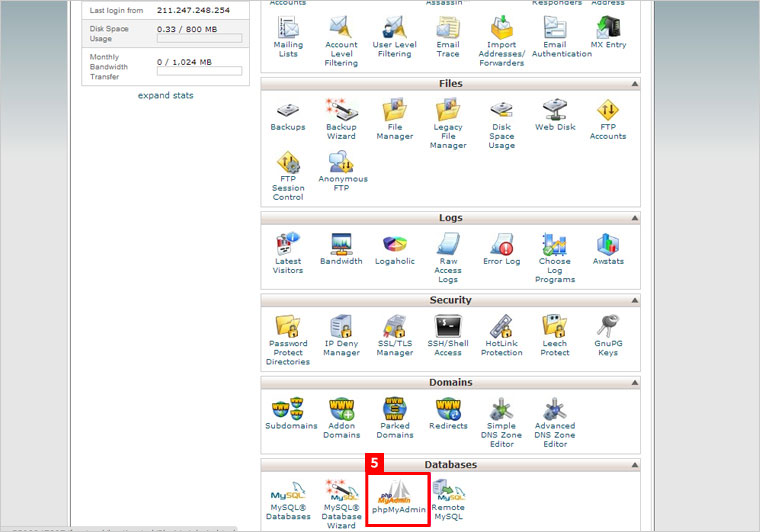Click the expand stats link
Viewport: 760px width, 532px height.
tap(166, 96)
